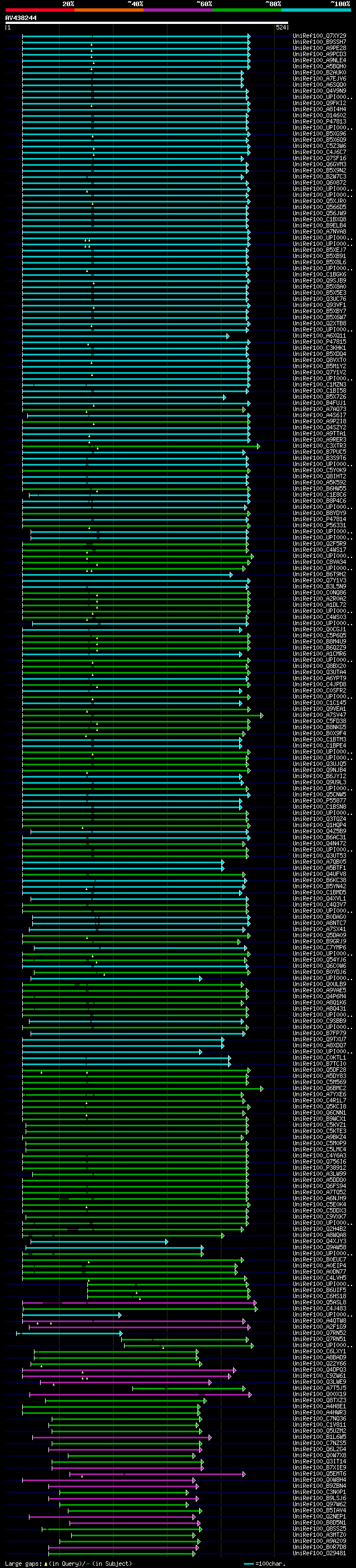Screen dimensions: 356x1568
Task: Click hit label UniRef100_A1DL72
Action: pyautogui.click(x=319, y=605)
